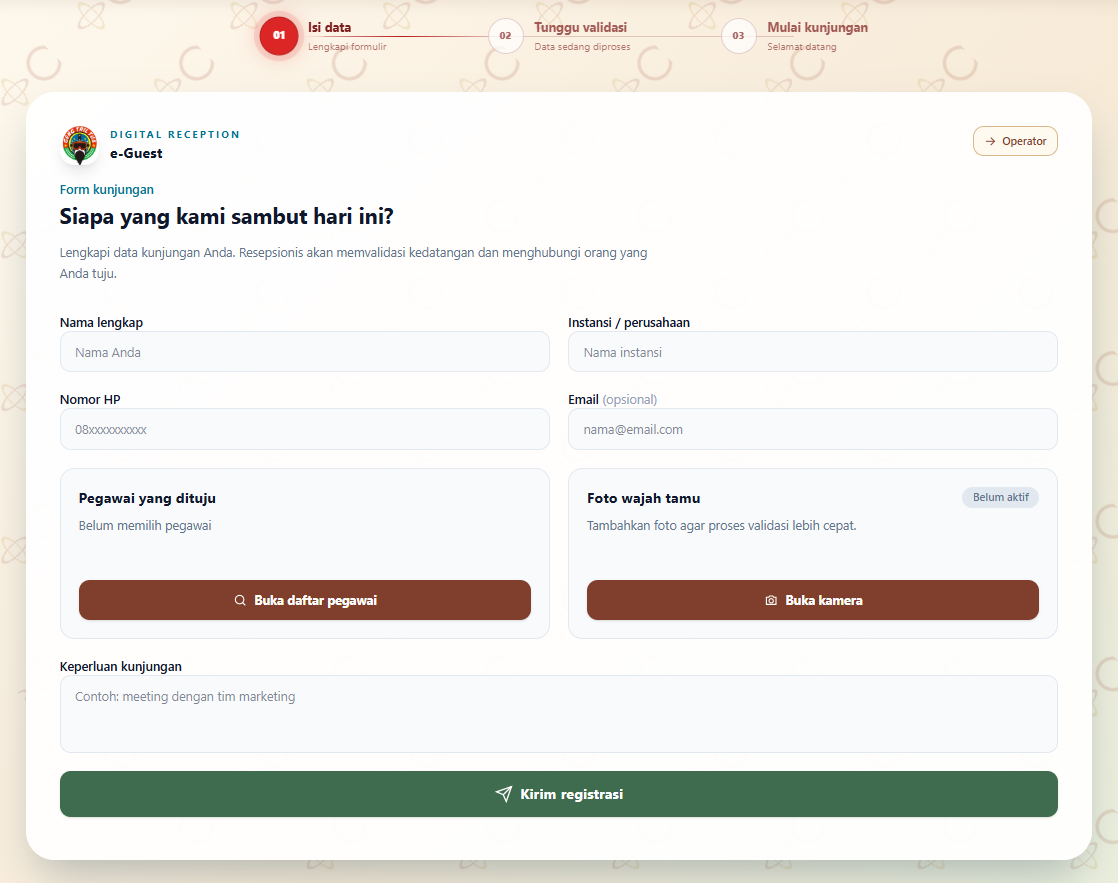Focus the Nomor HP input field
Screen dimensions: 1118x883
click(305, 429)
